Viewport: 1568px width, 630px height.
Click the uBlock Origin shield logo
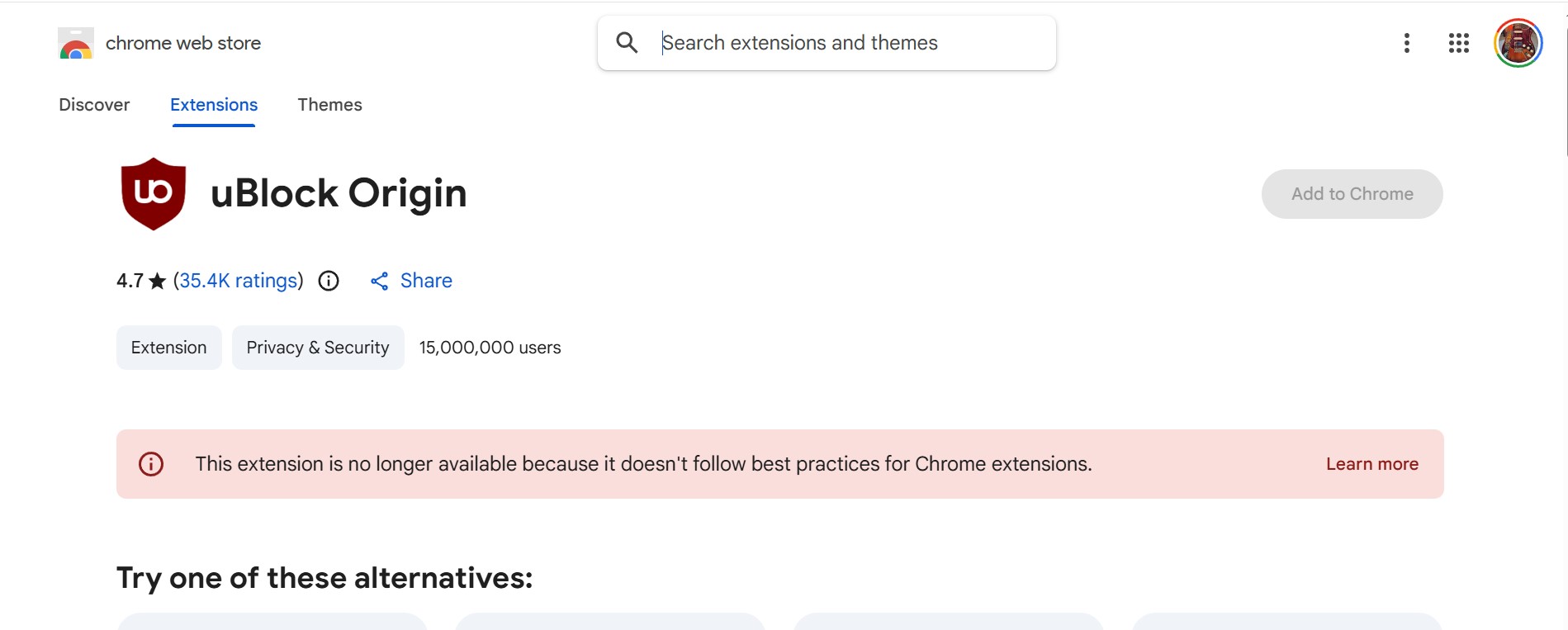coord(154,193)
